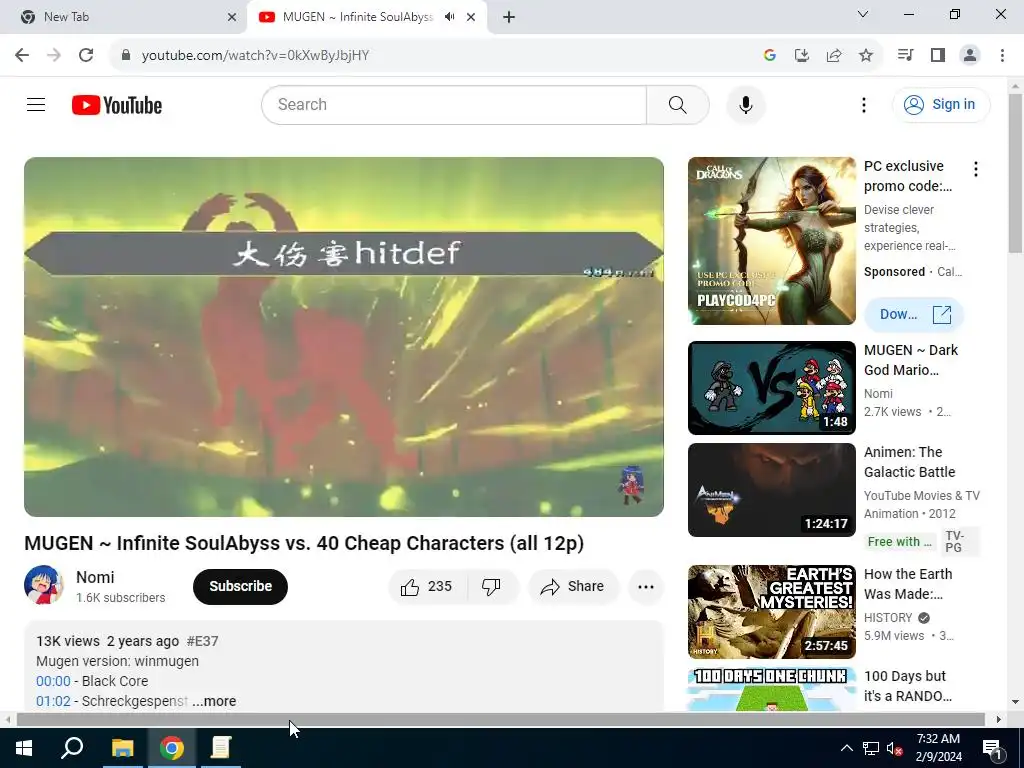Subscribe to Nomi channel
Viewport: 1024px width, 768px height.
pyautogui.click(x=240, y=586)
